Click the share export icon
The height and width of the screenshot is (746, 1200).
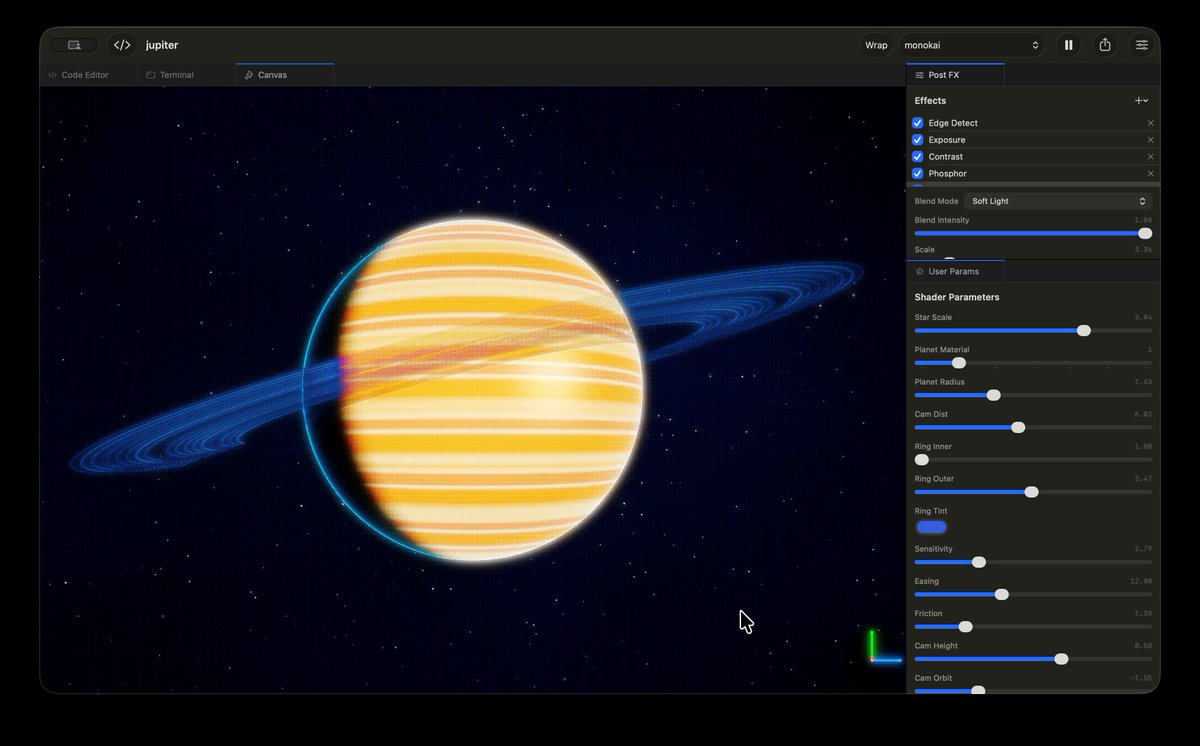[x=1105, y=45]
